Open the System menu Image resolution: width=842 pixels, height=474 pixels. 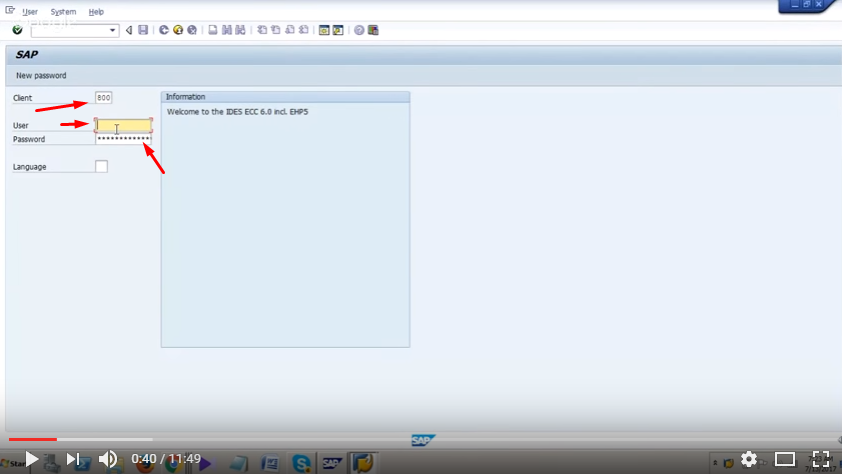(x=63, y=12)
